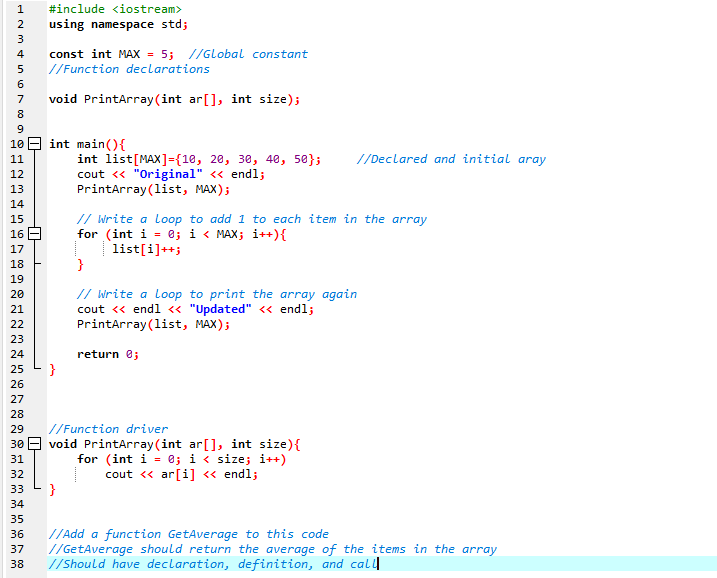Collapse the PrintArray definition fold at line 30
Viewport: 717px width, 578px height.
coord(35,444)
